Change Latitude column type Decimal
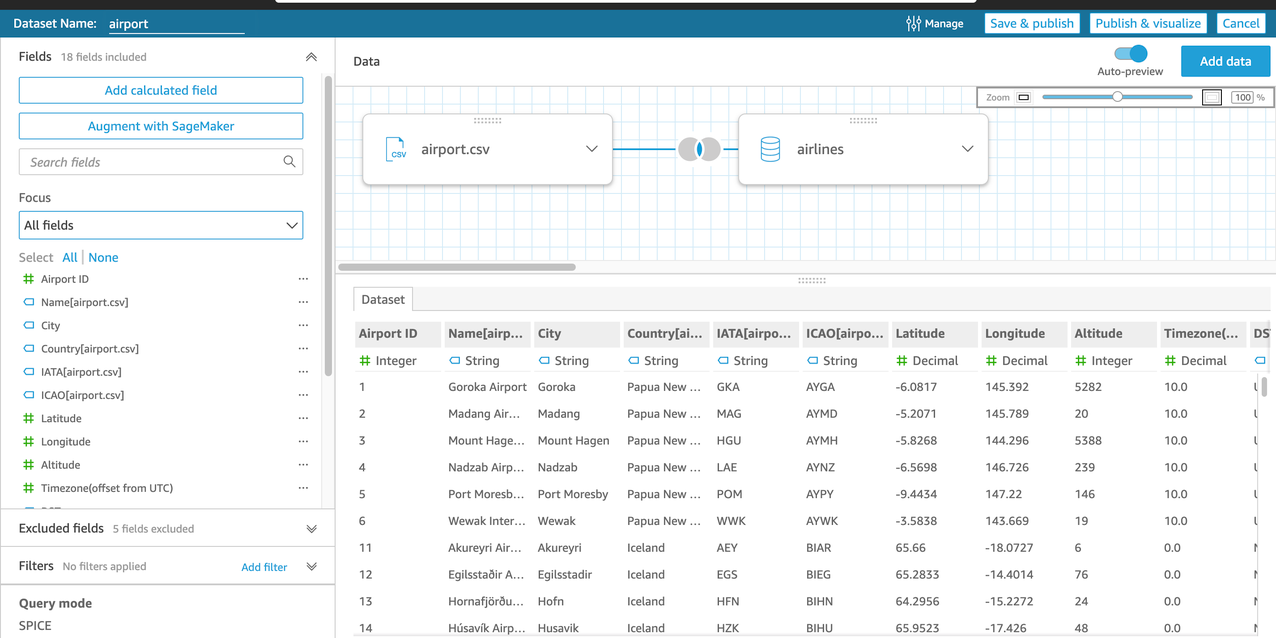Viewport: 1276px width, 638px height. (x=926, y=360)
